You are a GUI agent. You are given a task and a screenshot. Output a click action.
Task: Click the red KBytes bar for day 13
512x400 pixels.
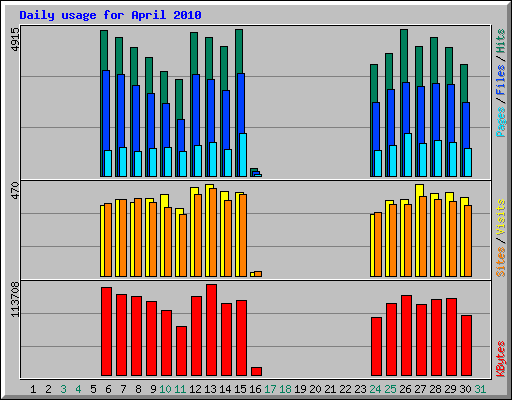click(x=211, y=330)
